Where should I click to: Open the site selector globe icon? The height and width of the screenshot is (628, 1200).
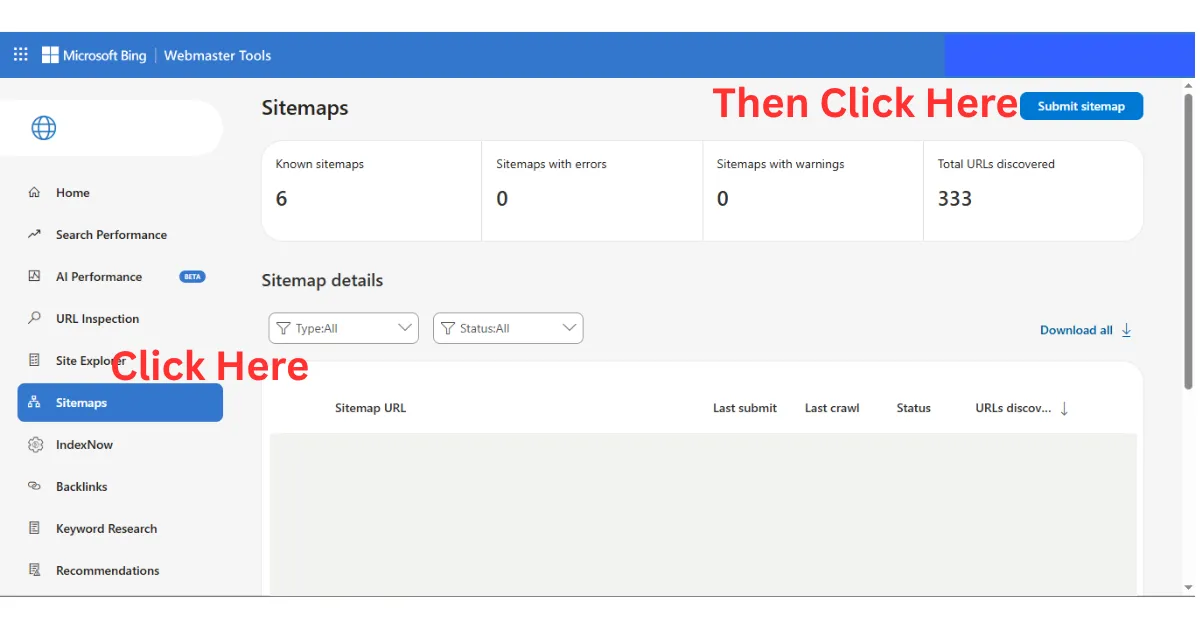44,128
